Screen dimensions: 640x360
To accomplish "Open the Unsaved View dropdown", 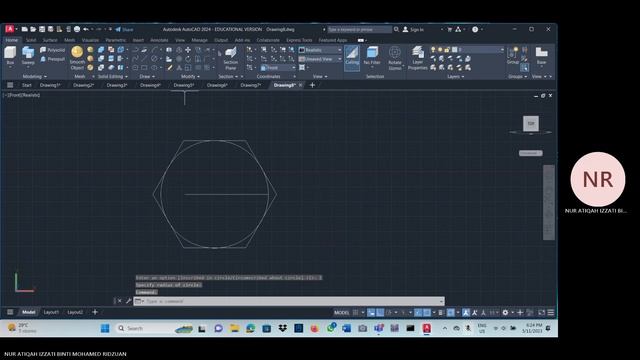I will point(320,59).
